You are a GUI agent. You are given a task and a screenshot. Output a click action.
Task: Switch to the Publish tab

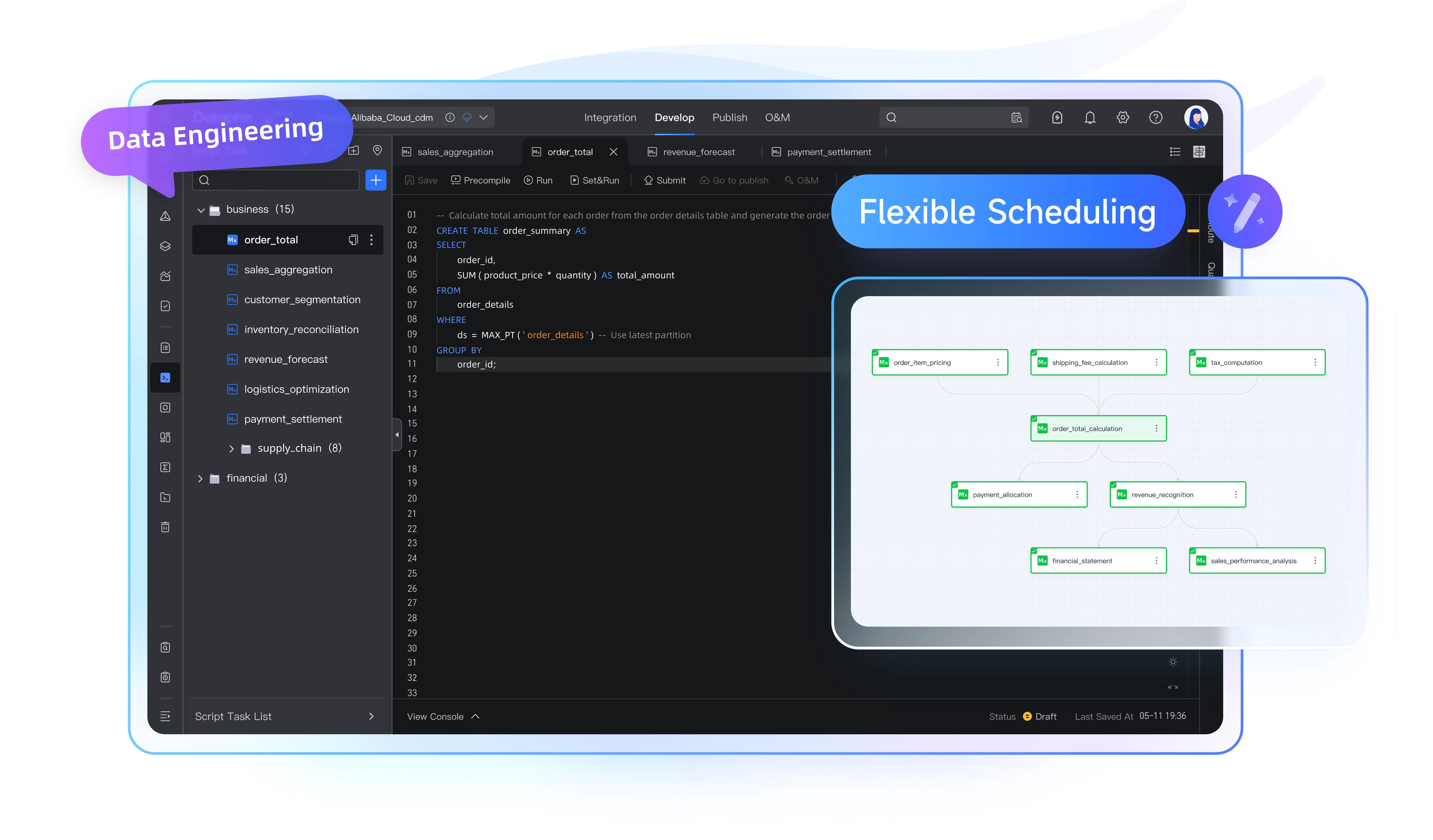(x=730, y=118)
